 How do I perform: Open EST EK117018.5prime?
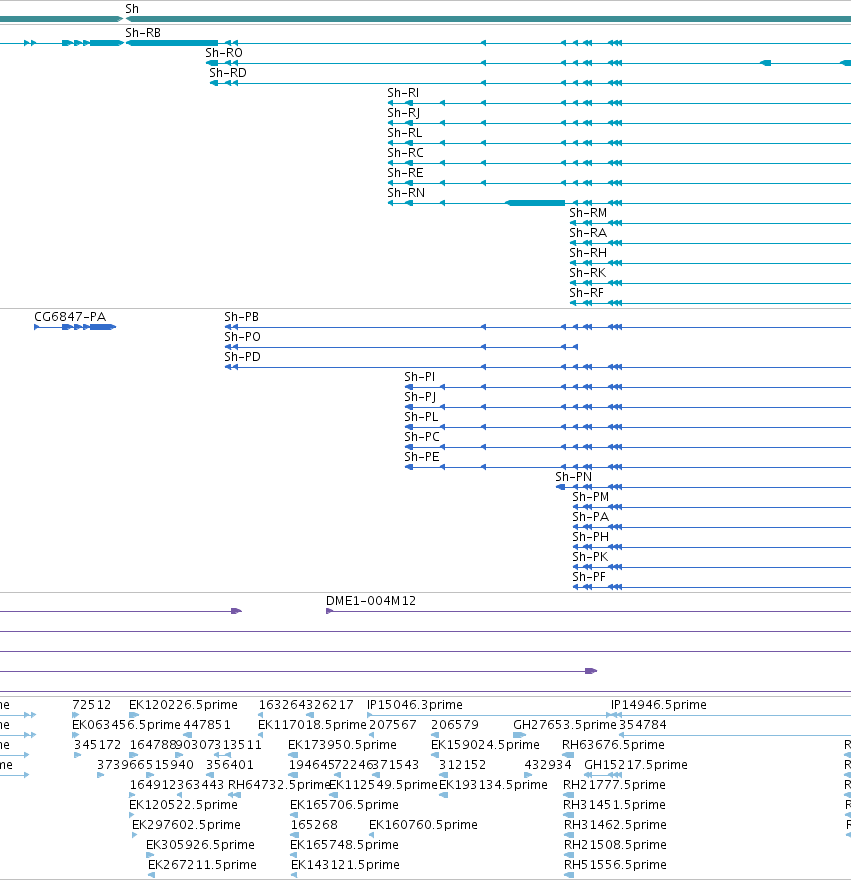[x=312, y=725]
